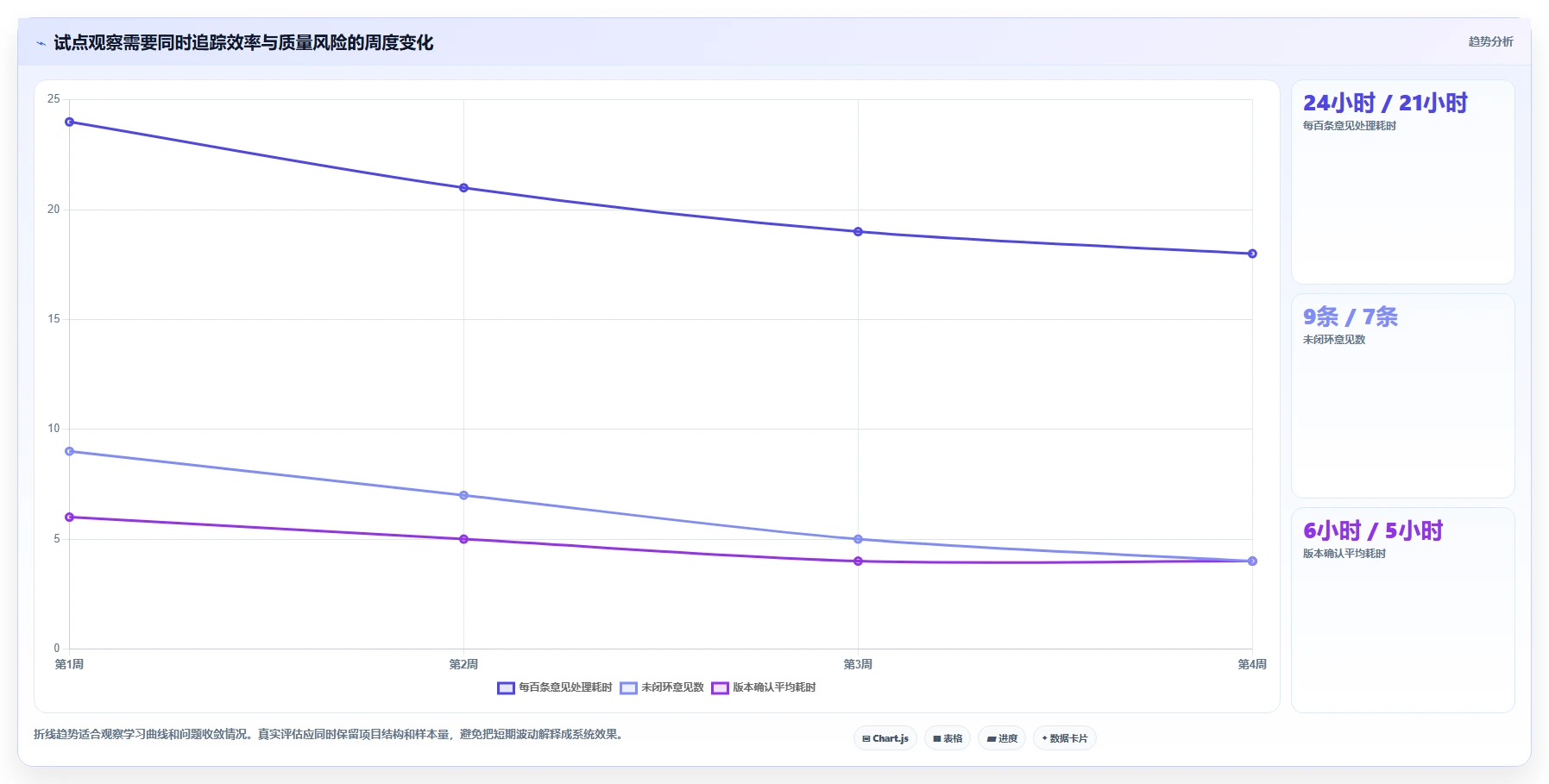Hide the series via 版本确认平均耗时 legend label

tap(774, 687)
